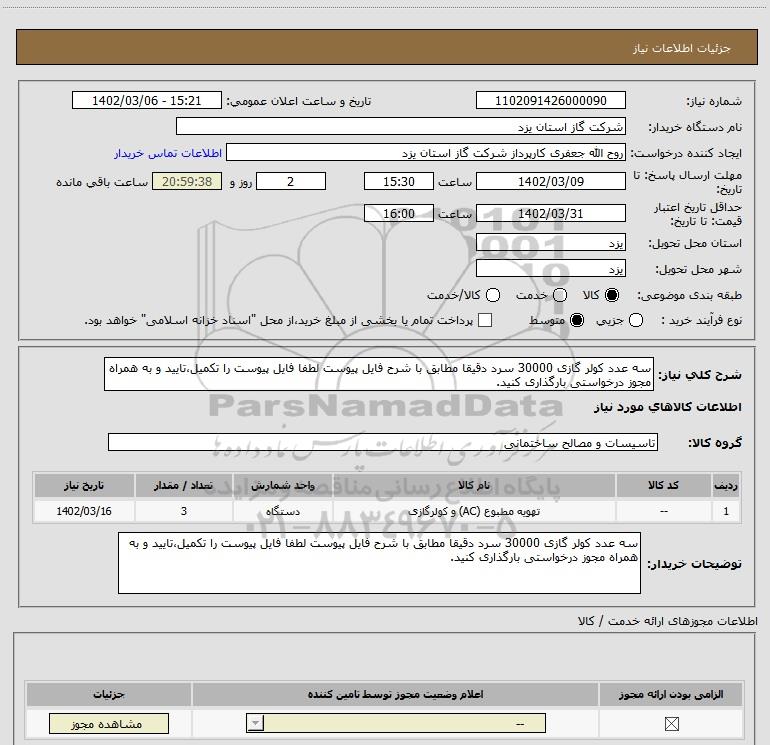Click the تعداد / مقدار column header
770x745 pixels.
click(184, 485)
